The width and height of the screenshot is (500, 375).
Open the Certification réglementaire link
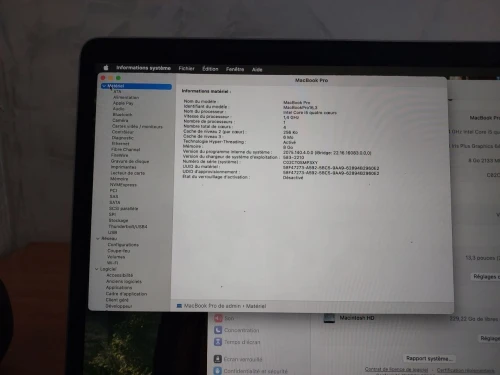(x=466, y=370)
